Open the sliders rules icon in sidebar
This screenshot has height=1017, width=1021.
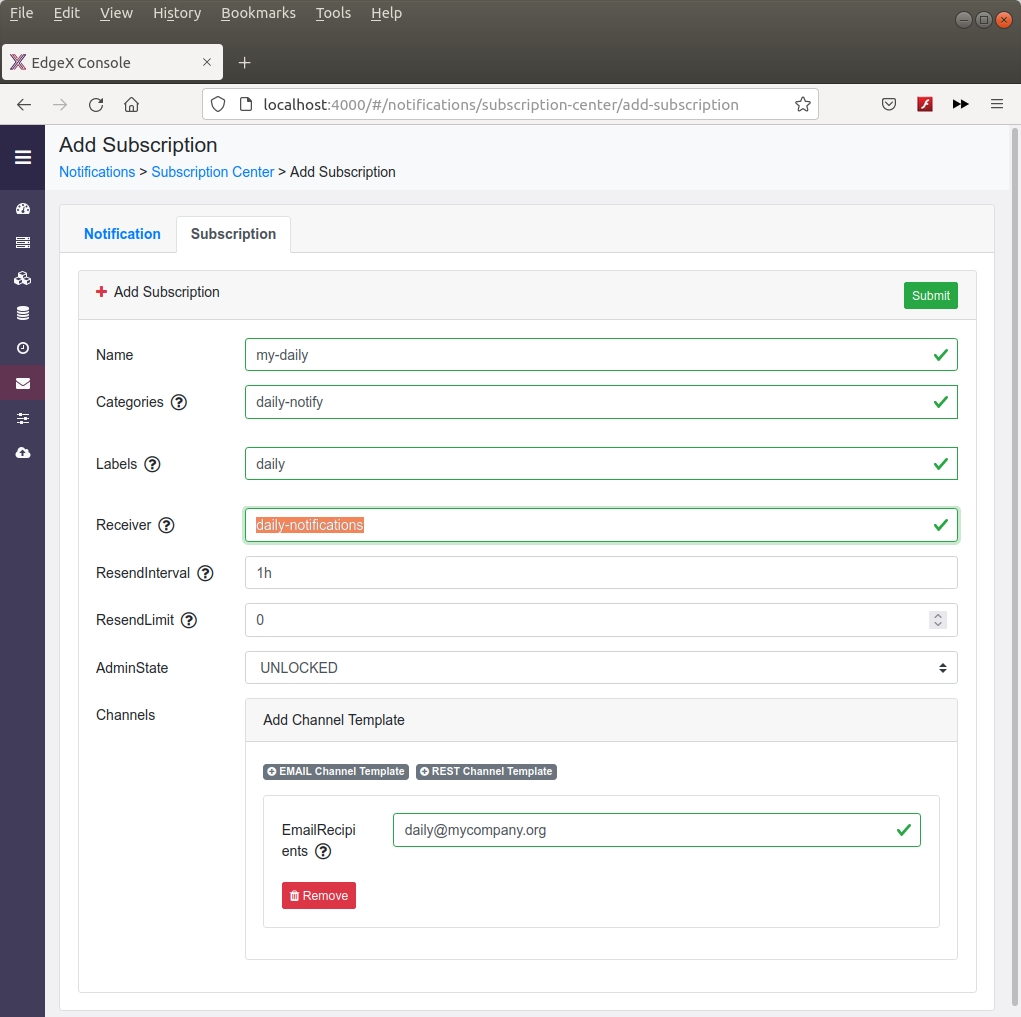click(x=23, y=419)
